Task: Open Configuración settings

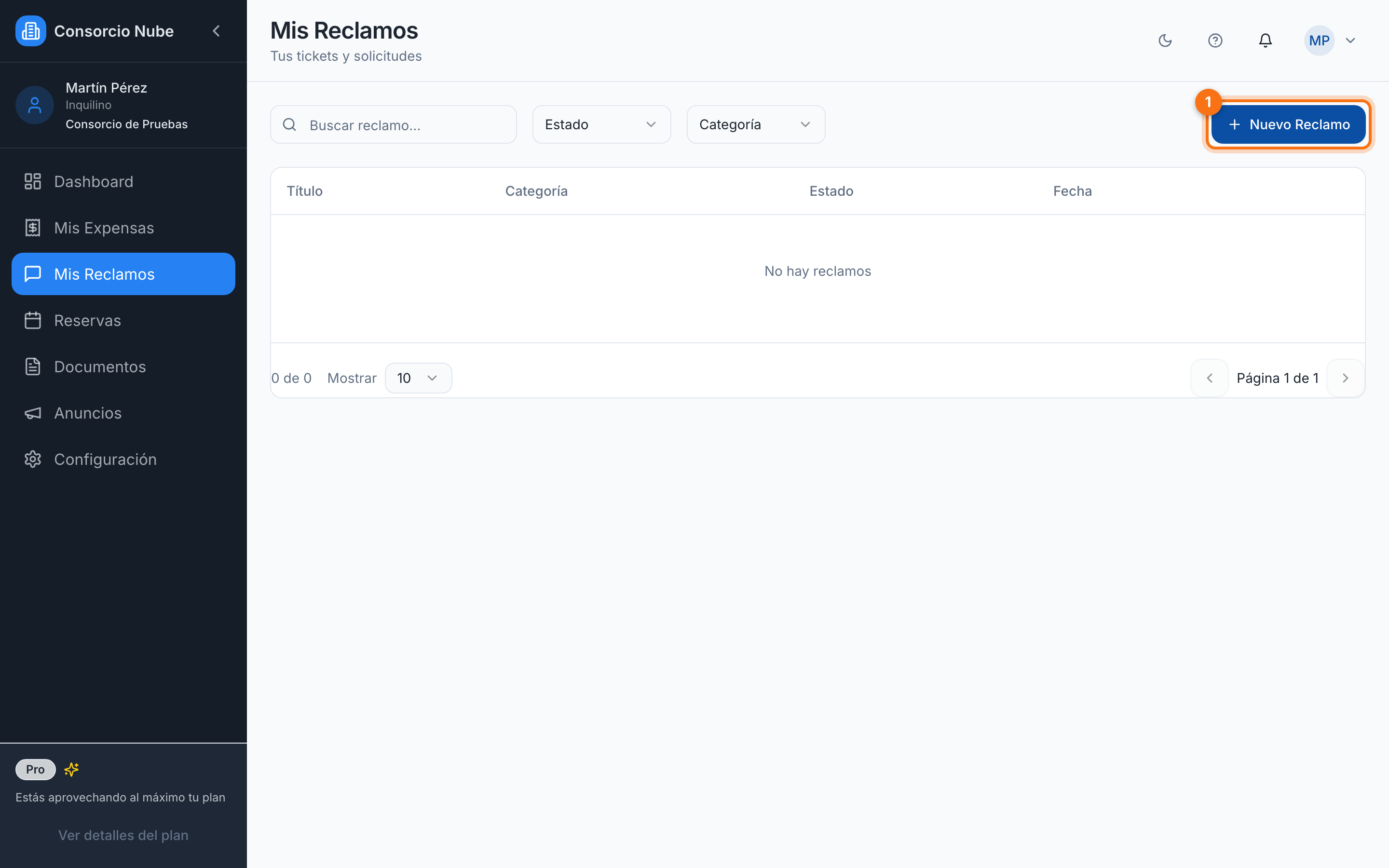Action: click(123, 459)
